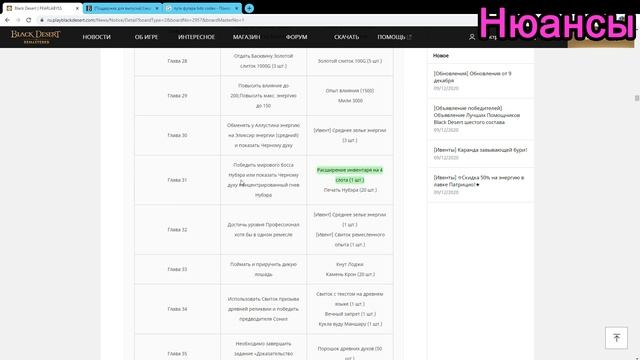Open the НОВОСТИ menu
Viewport: 640px width, 360px height.
point(97,37)
